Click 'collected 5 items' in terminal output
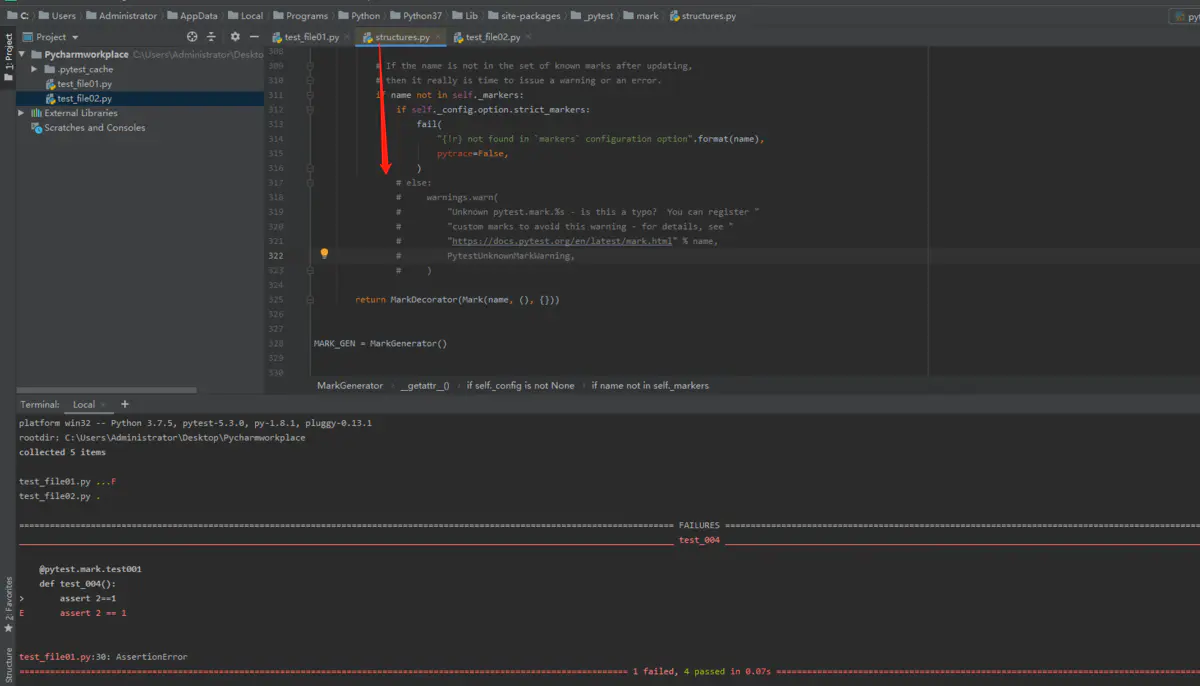This screenshot has width=1200, height=686. [61, 452]
